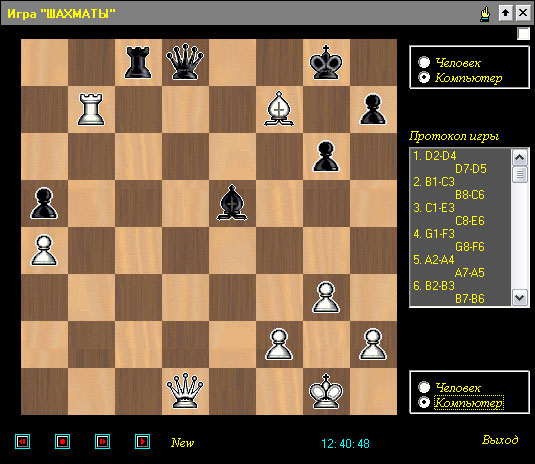Select the black bishop in the board center
Screen dimensions: 535x464
[x=232, y=203]
